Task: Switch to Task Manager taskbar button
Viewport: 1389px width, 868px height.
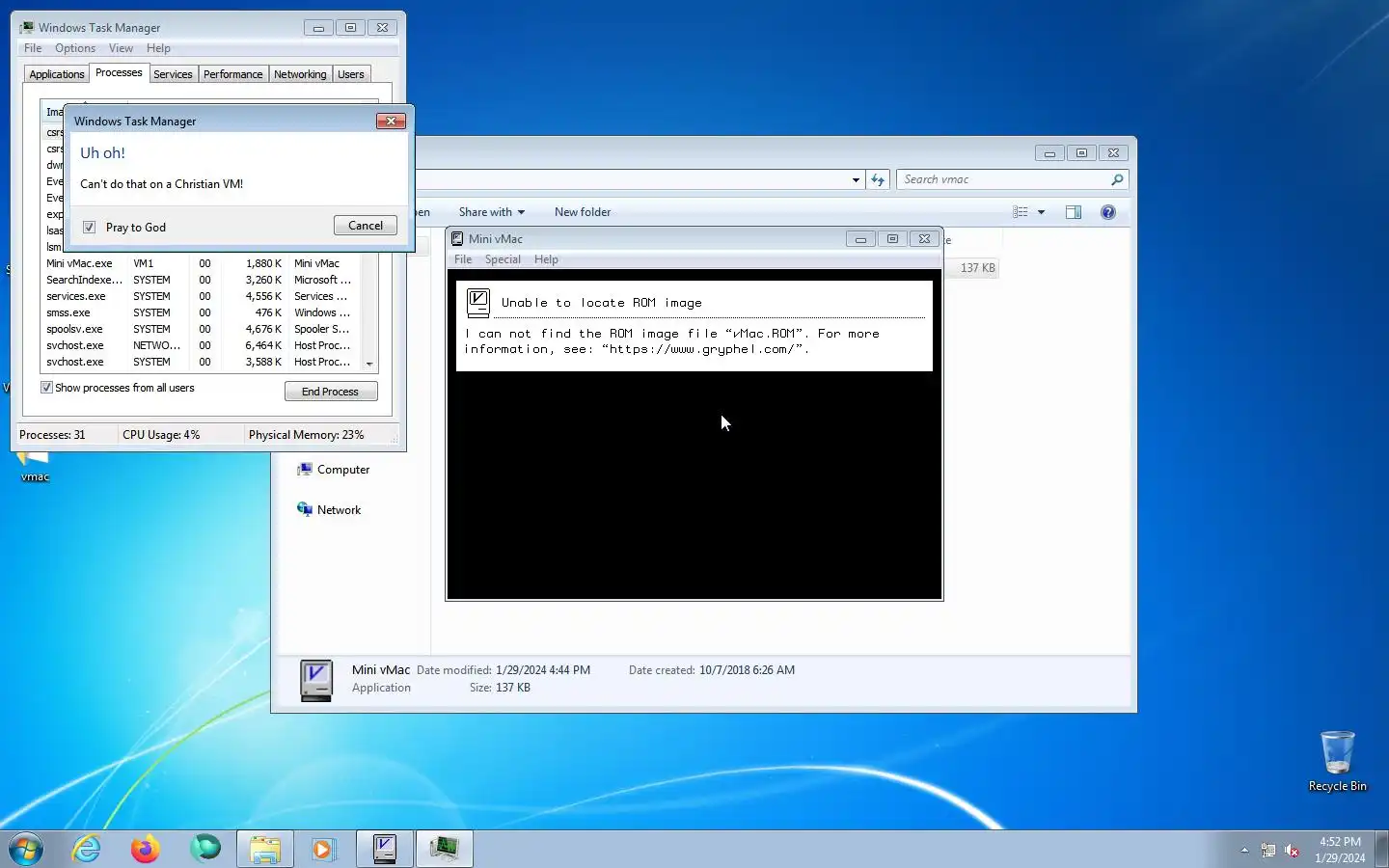Action: [445, 849]
